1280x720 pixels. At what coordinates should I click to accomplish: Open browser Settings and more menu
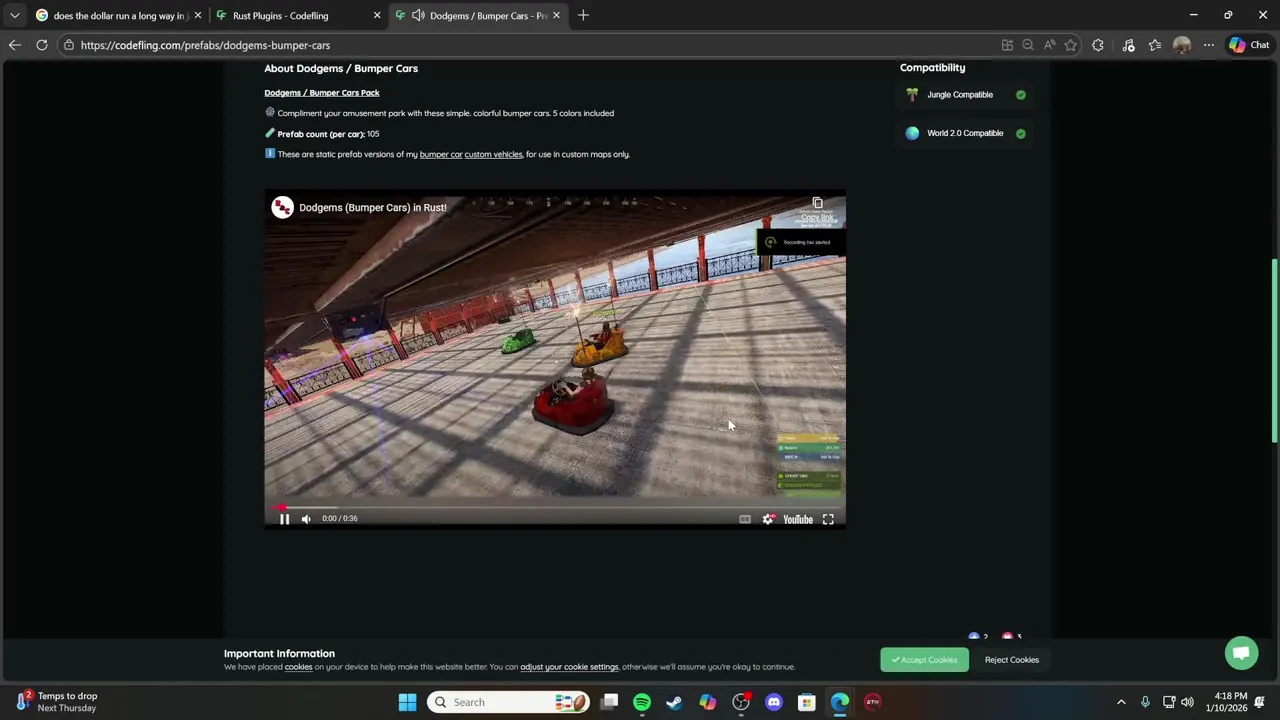click(1208, 45)
